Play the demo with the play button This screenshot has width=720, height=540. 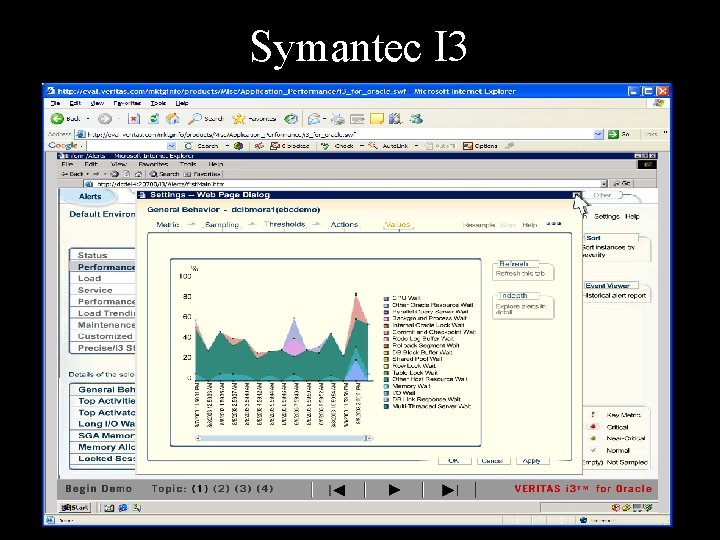pos(394,490)
